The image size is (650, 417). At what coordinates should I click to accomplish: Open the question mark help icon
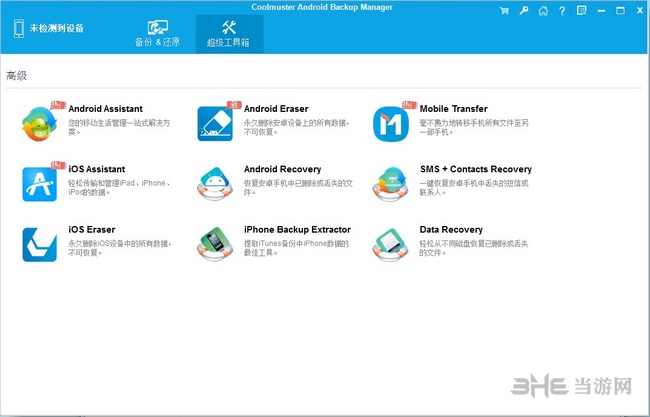point(562,11)
